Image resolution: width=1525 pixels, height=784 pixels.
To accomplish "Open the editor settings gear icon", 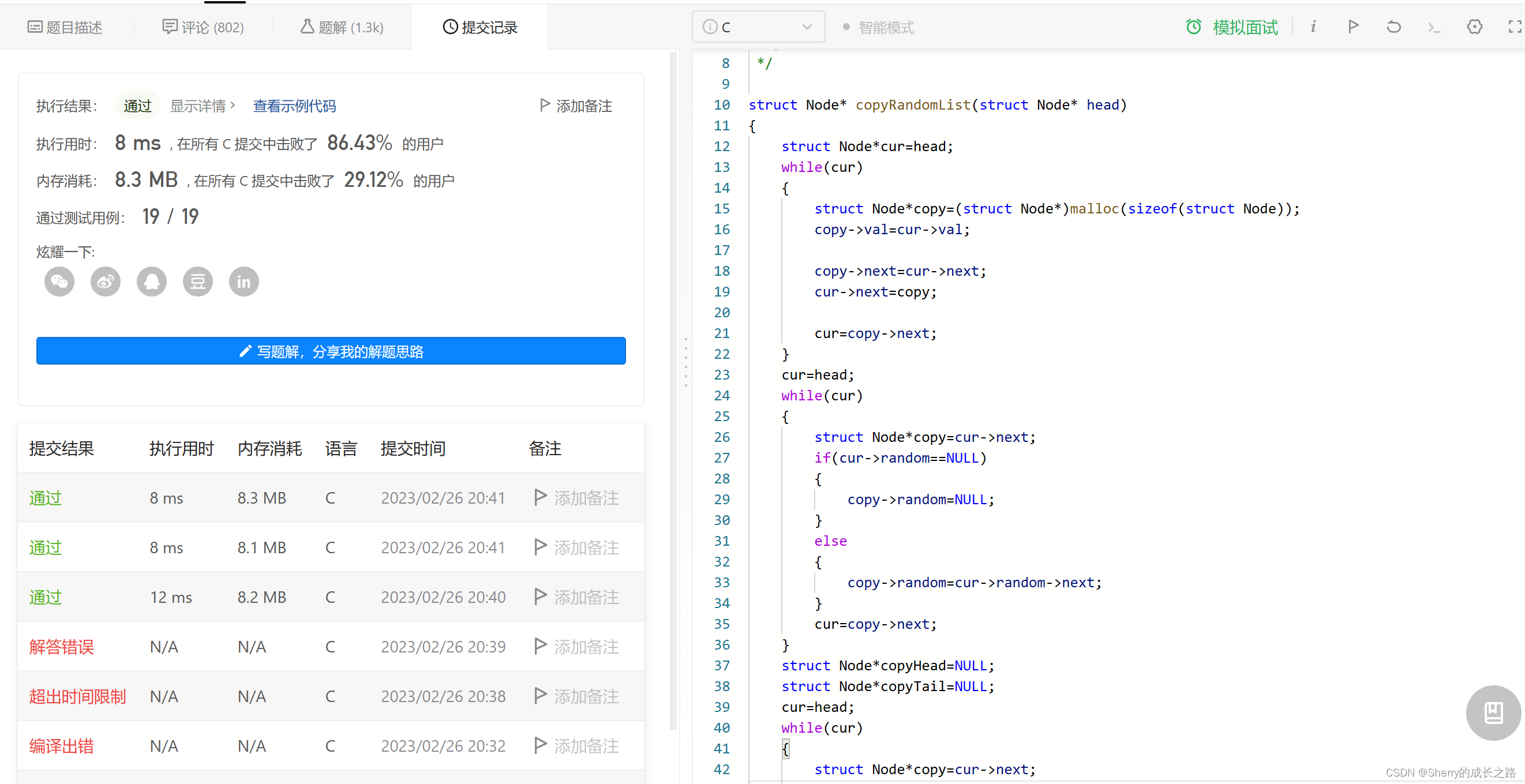I will click(1474, 27).
